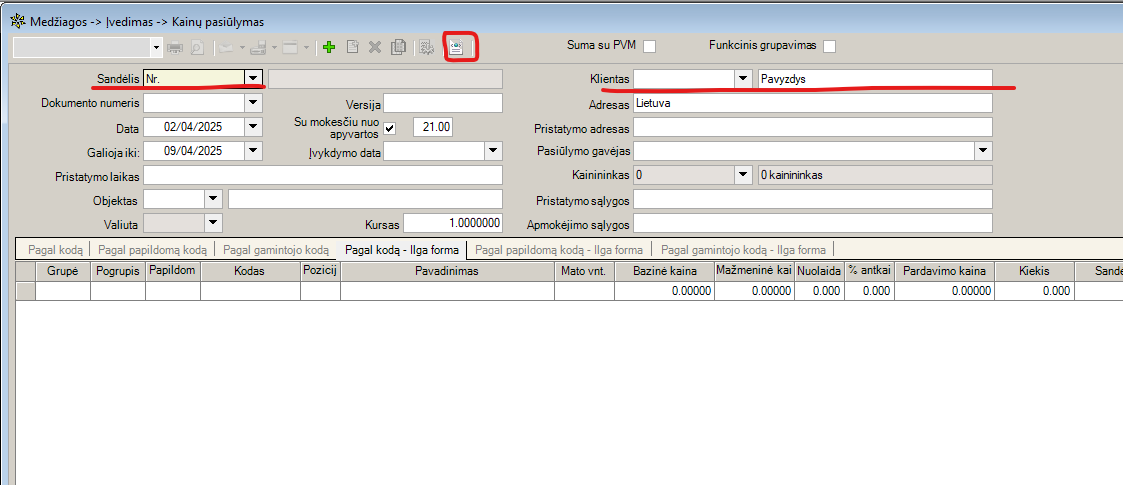Click the gear settings toolbar icon
Viewport: 1123px width, 485px height.
click(x=425, y=47)
